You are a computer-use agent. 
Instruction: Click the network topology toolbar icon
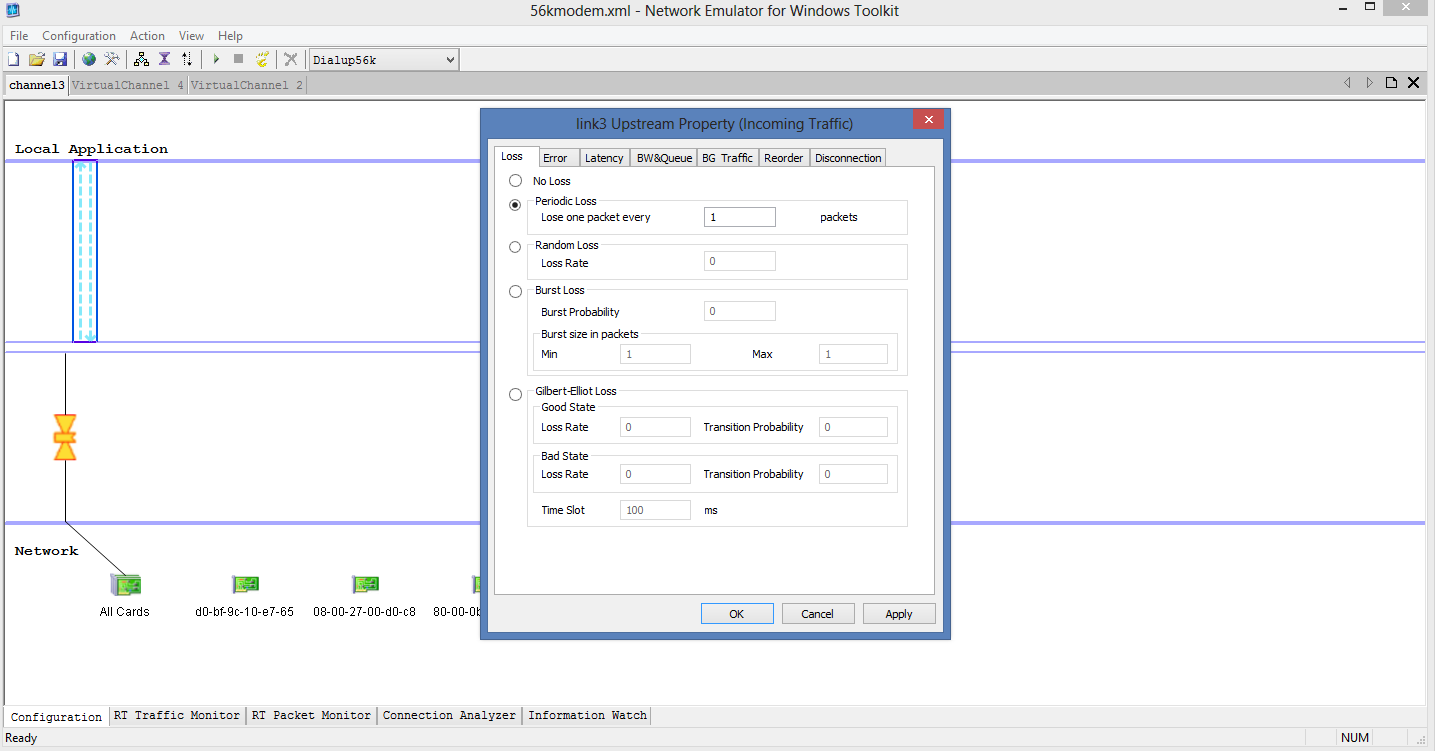tap(141, 59)
